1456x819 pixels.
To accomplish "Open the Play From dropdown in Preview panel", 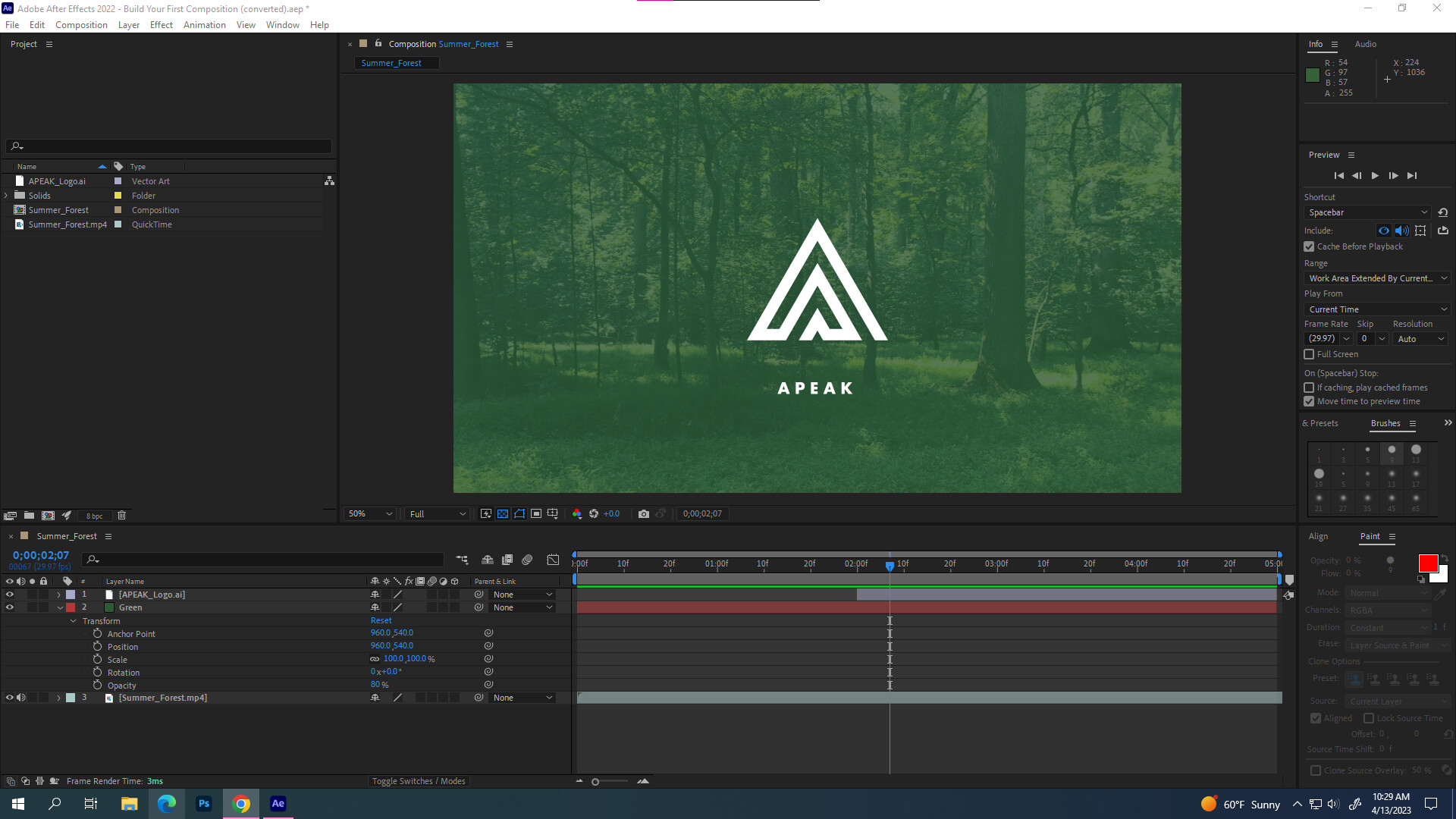I will pos(1376,309).
